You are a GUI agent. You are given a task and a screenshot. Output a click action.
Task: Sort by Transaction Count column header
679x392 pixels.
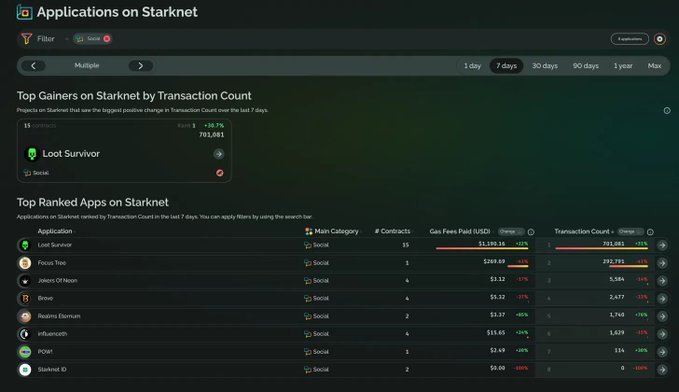(x=582, y=231)
